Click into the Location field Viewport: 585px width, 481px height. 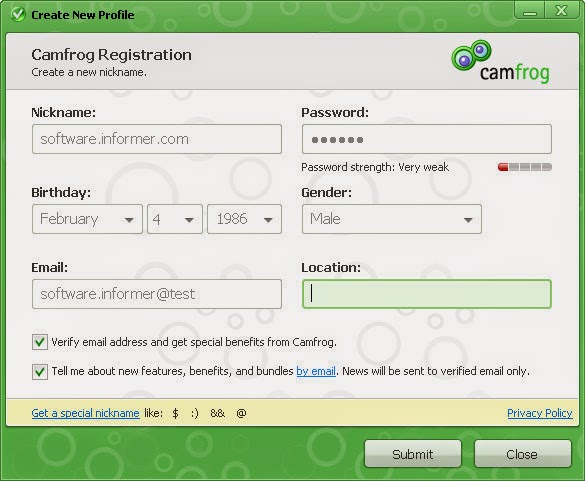[427, 294]
